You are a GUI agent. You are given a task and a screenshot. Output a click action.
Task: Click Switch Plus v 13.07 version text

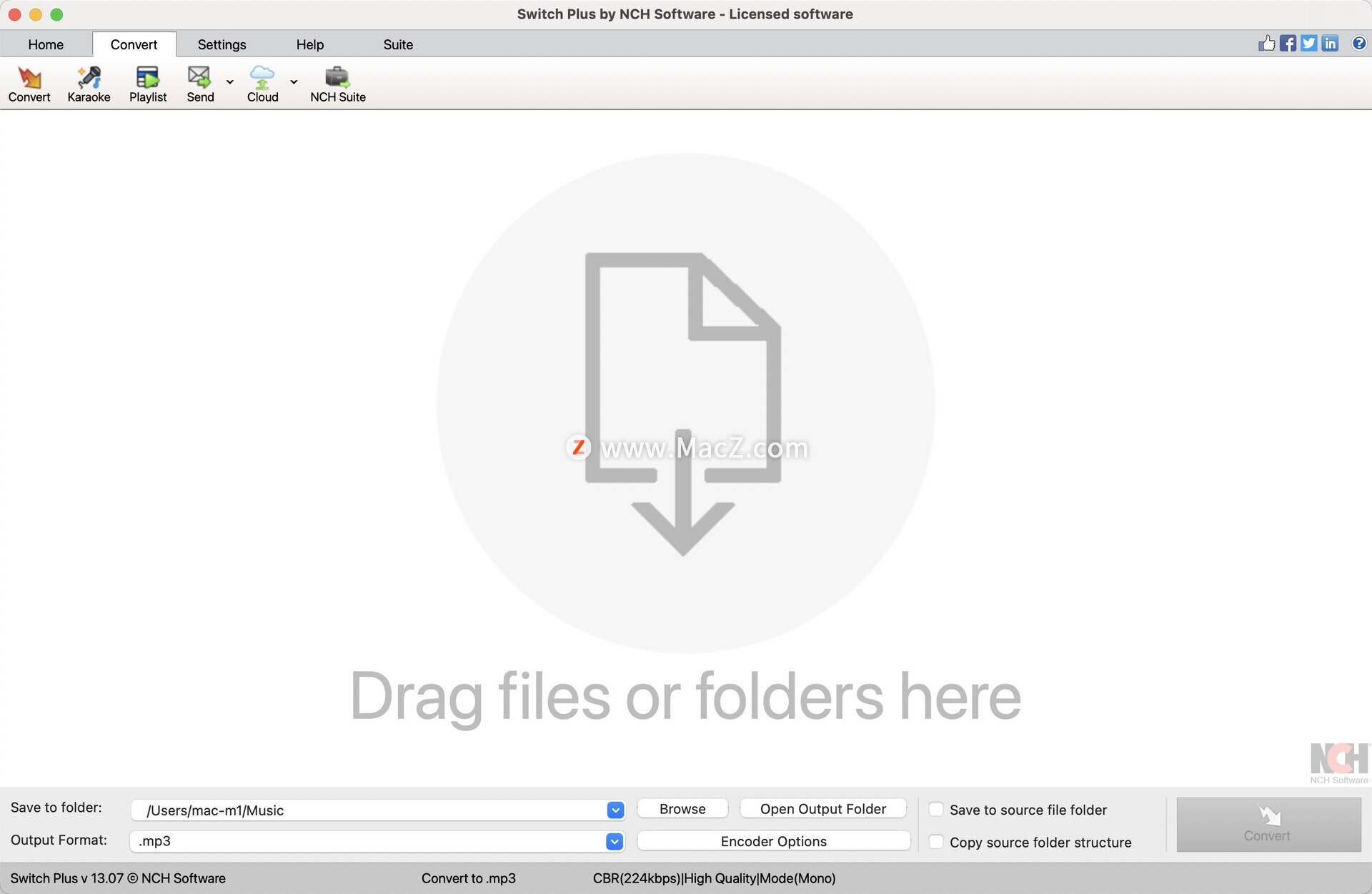pos(118,878)
